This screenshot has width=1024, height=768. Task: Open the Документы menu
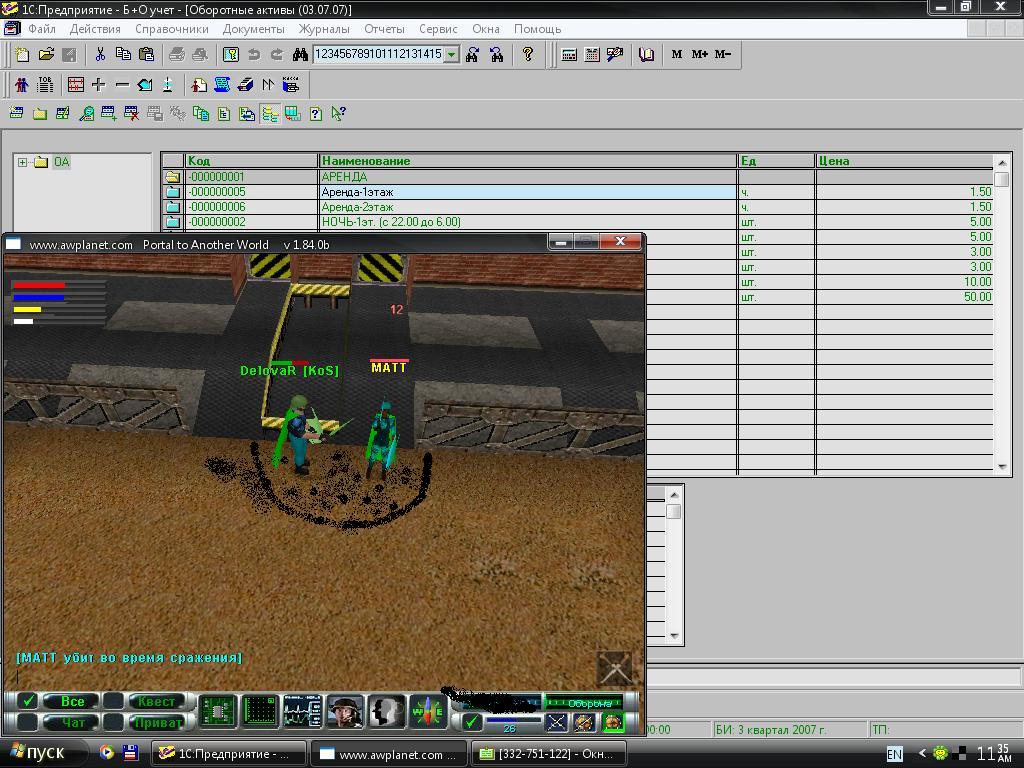[253, 29]
